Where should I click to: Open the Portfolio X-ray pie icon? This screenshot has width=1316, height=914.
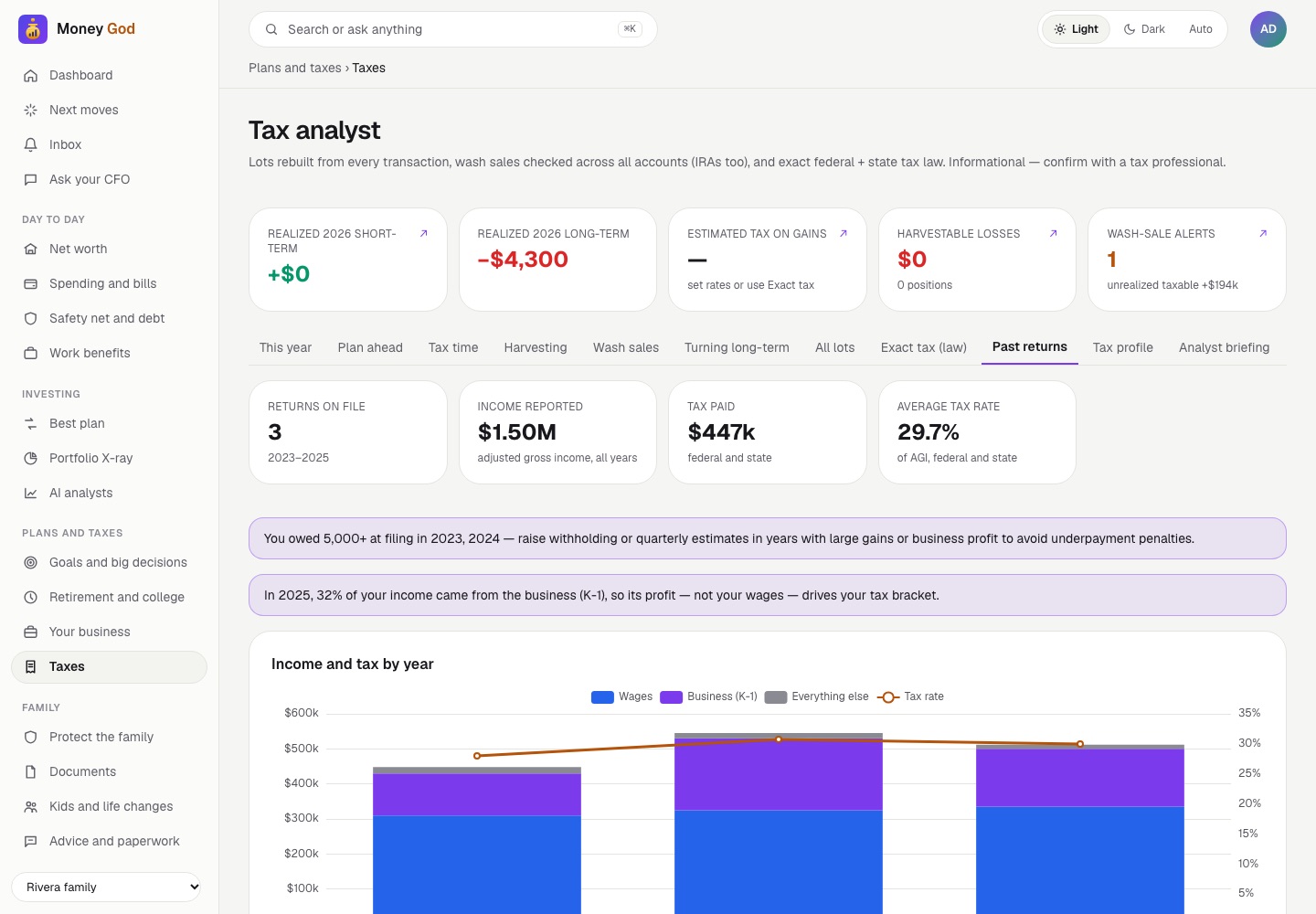[30, 458]
